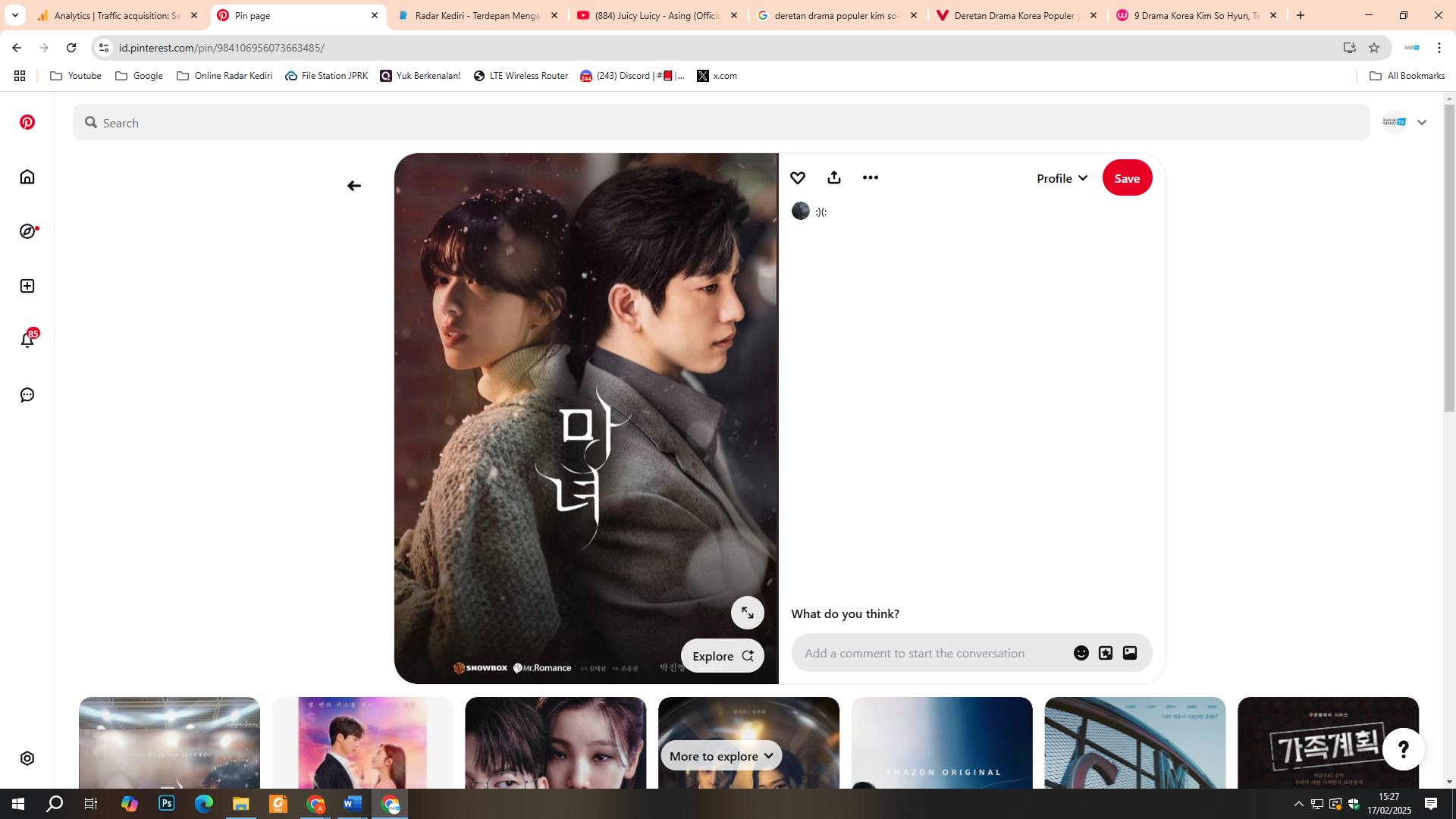Share the pin with share icon
This screenshot has width=1456, height=819.
coord(834,177)
